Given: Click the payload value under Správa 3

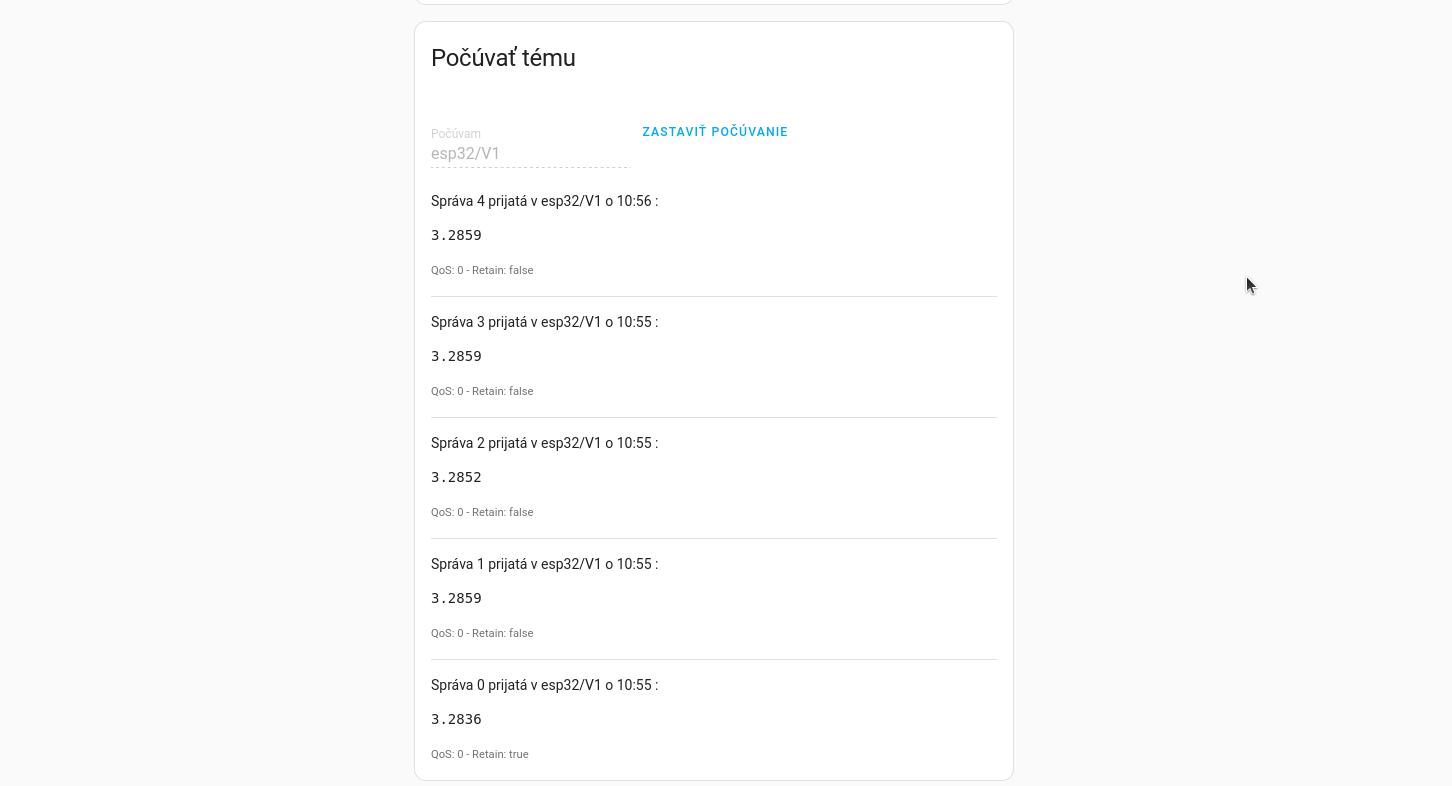Looking at the screenshot, I should pyautogui.click(x=456, y=356).
